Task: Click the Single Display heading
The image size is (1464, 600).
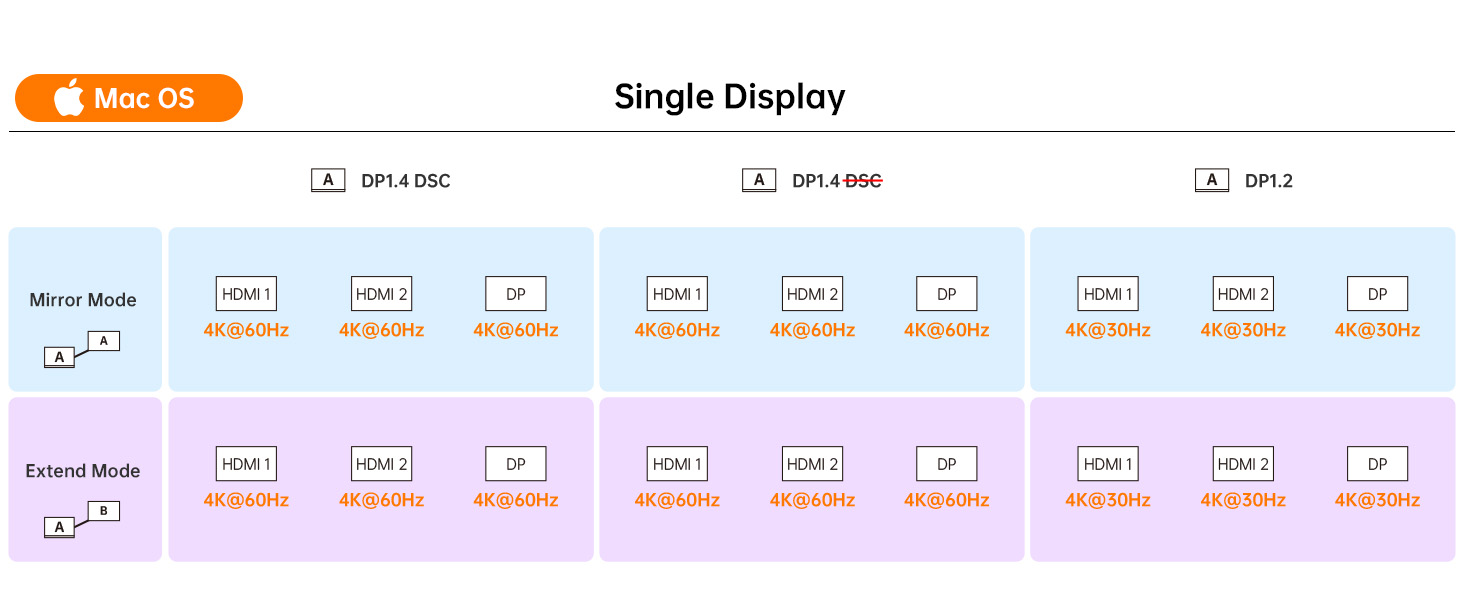Action: [730, 97]
